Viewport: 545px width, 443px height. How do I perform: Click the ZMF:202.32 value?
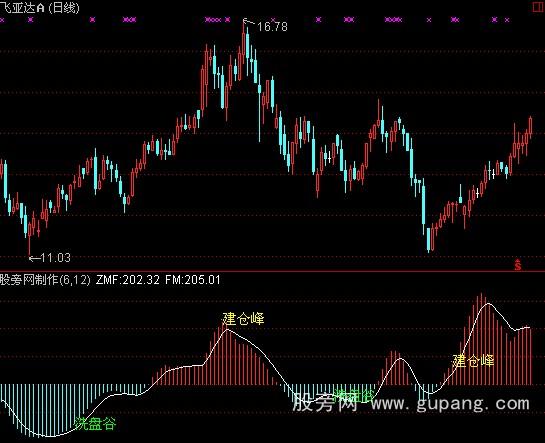point(128,280)
